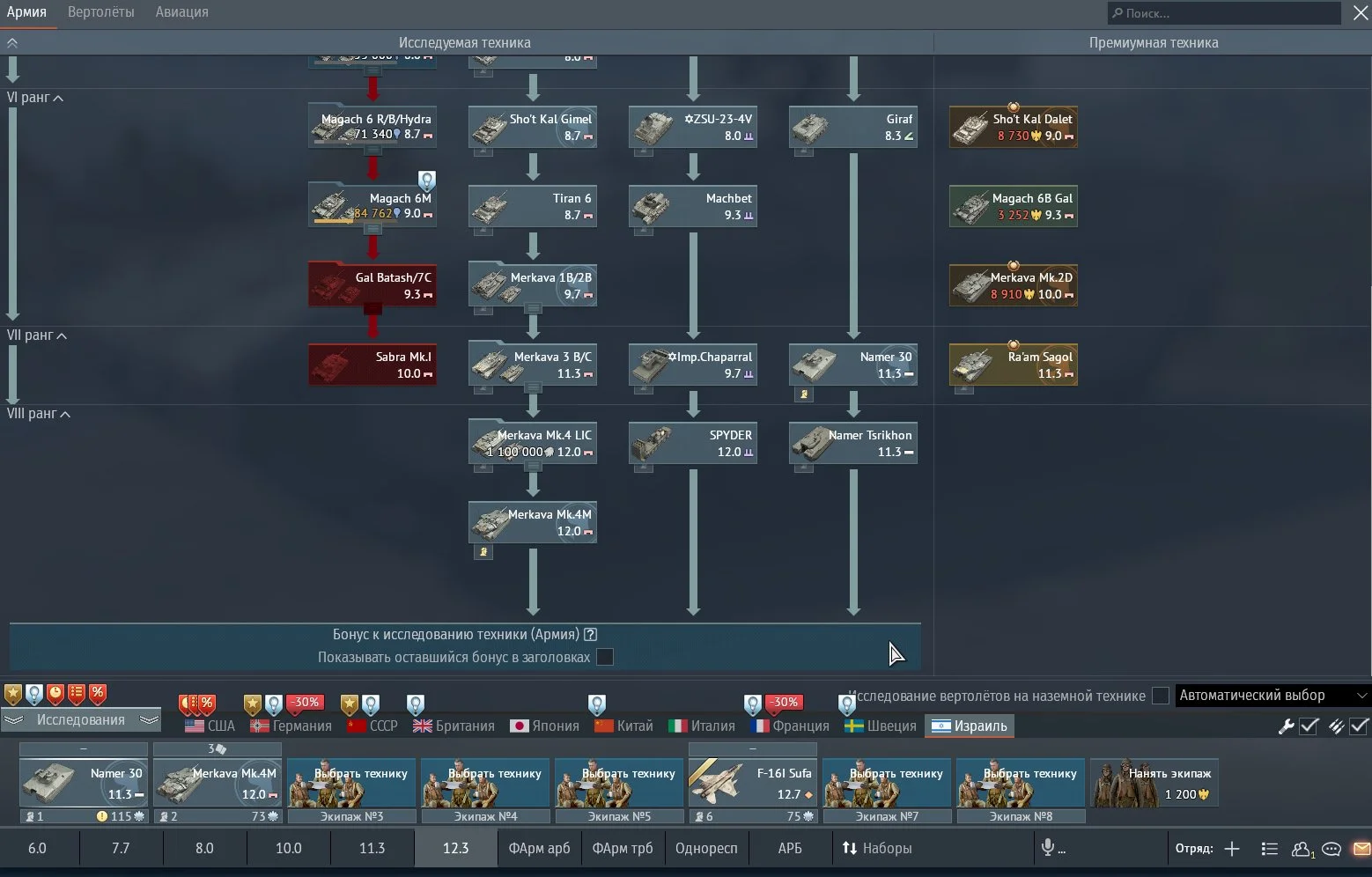
Task: Select the SPYDER vehicle in research tree
Action: click(x=693, y=444)
